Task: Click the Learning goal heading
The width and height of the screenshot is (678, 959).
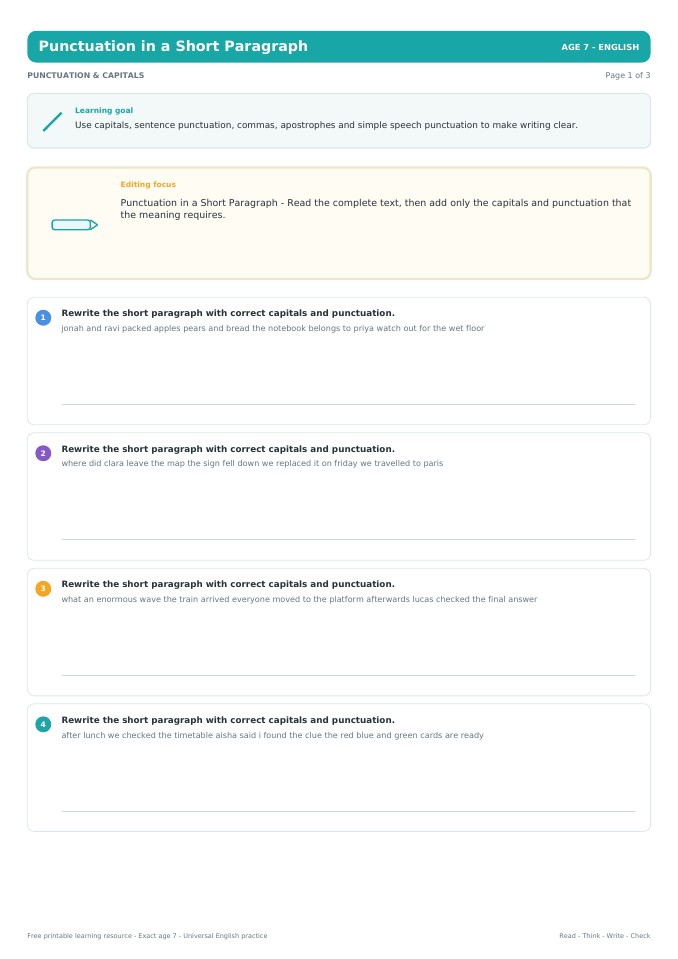Action: [x=104, y=111]
